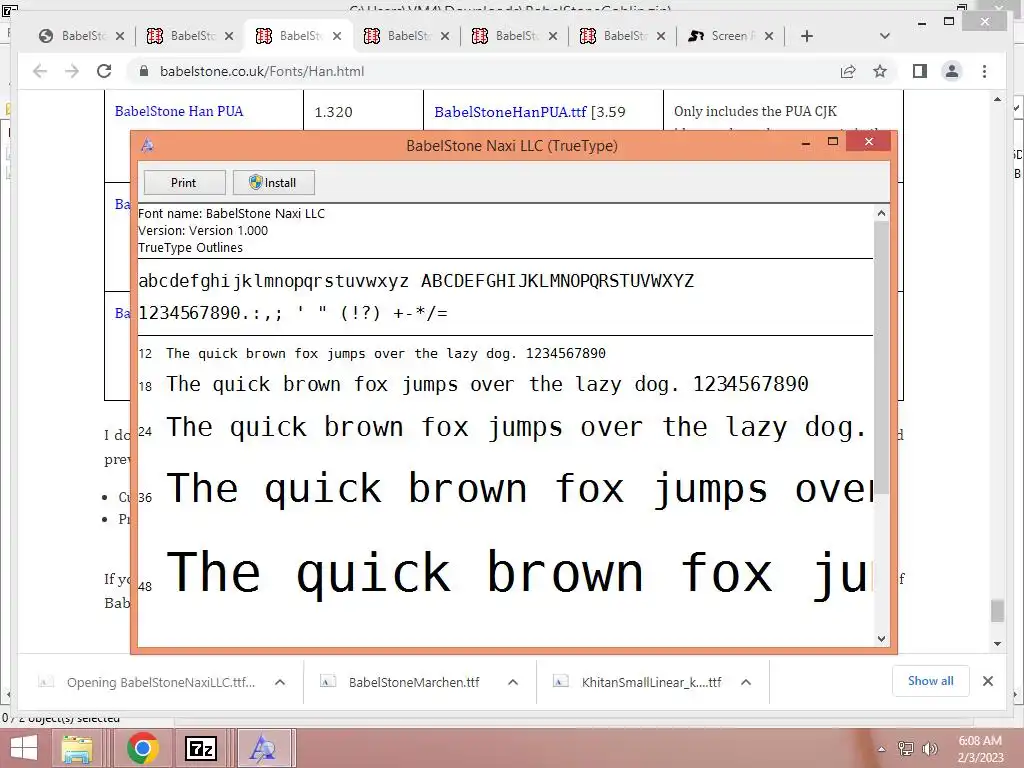The height and width of the screenshot is (768, 1024).
Task: Switch to the fourth BabelStone tab
Action: coord(406,36)
